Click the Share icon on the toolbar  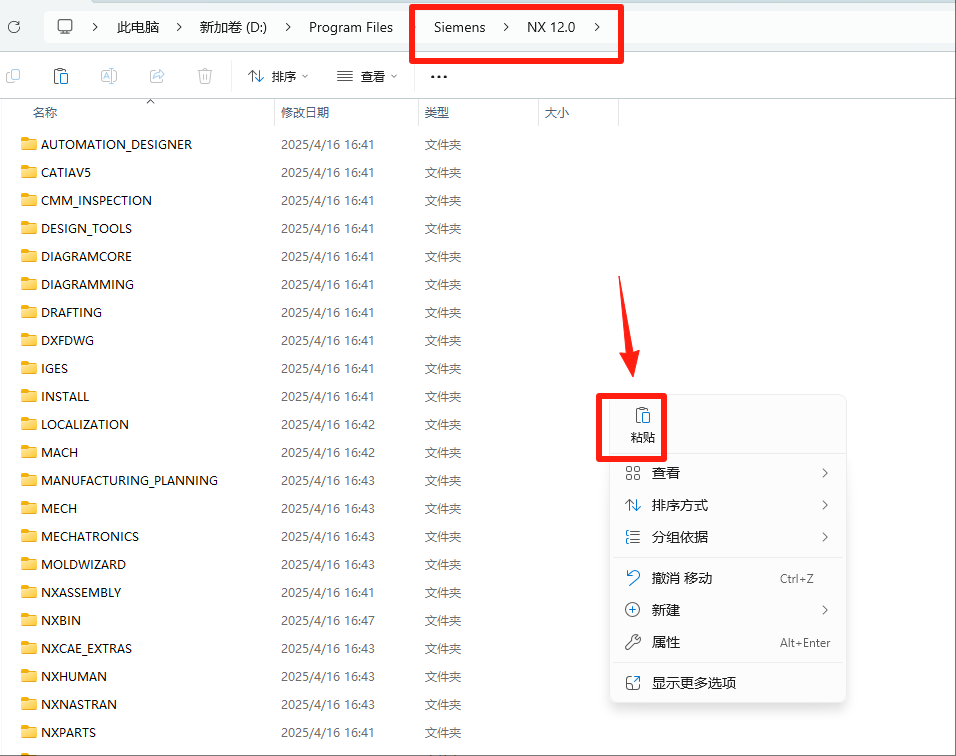(157, 76)
